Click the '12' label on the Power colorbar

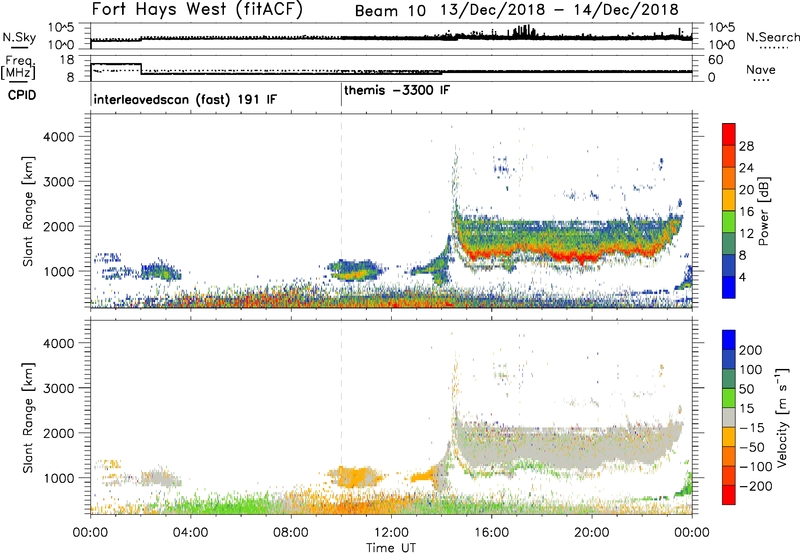pos(746,234)
